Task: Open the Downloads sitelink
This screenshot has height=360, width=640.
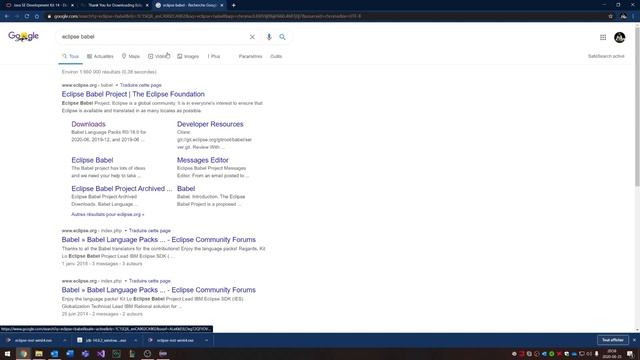Action: [x=88, y=124]
